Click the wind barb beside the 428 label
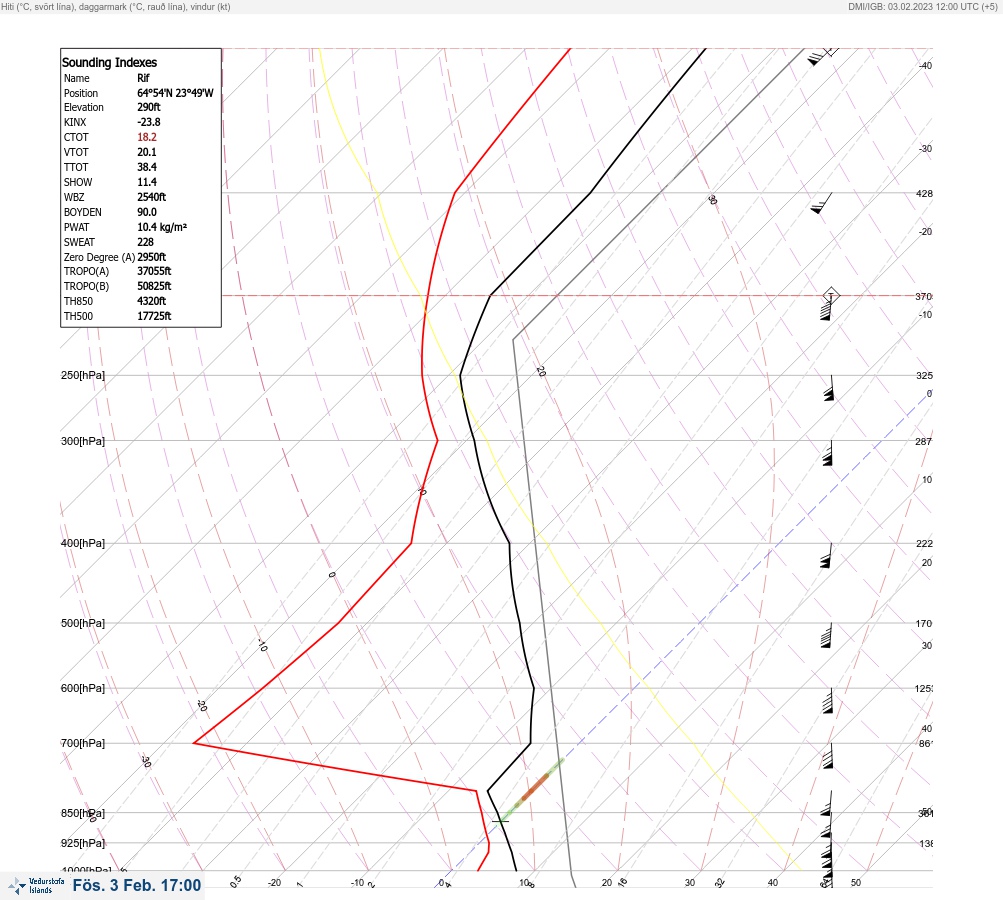The width and height of the screenshot is (1003, 900). (x=821, y=203)
